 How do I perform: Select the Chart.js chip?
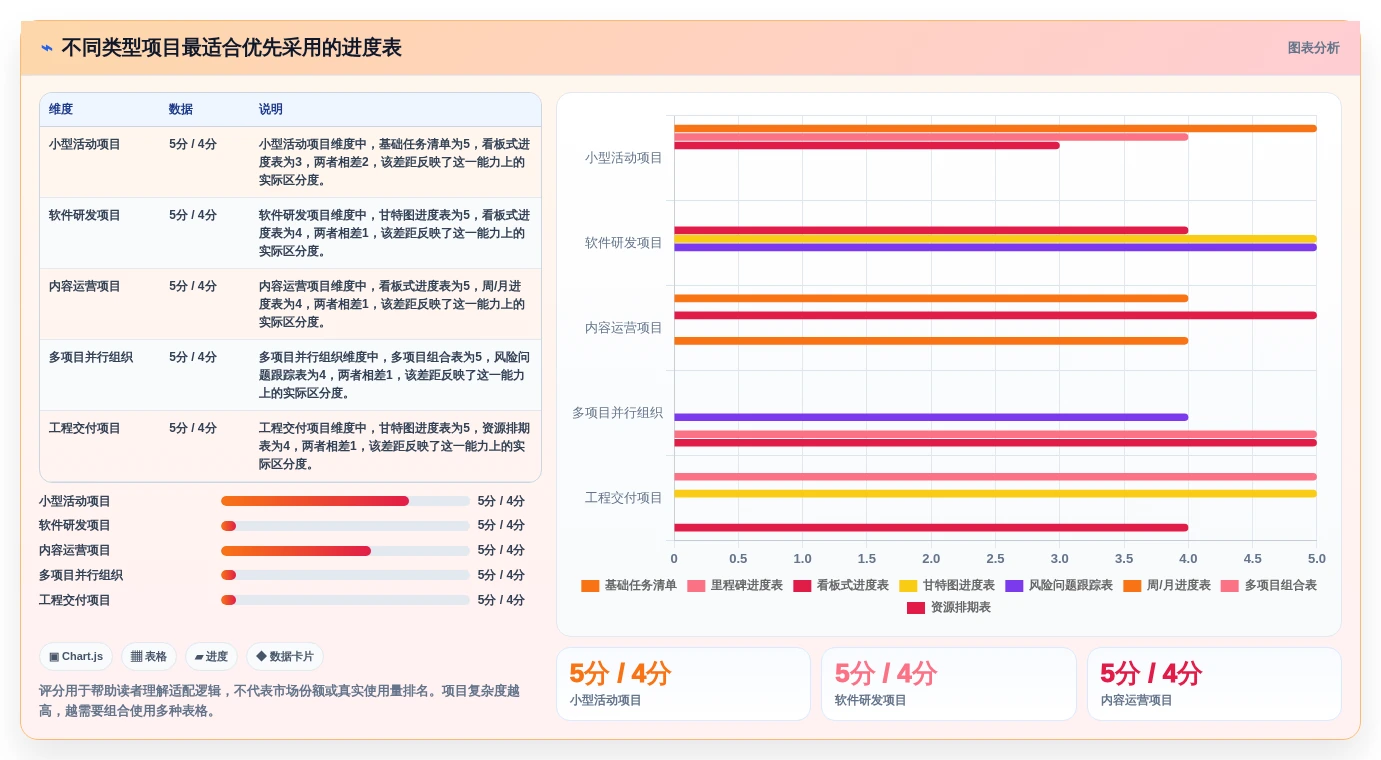[x=76, y=657]
